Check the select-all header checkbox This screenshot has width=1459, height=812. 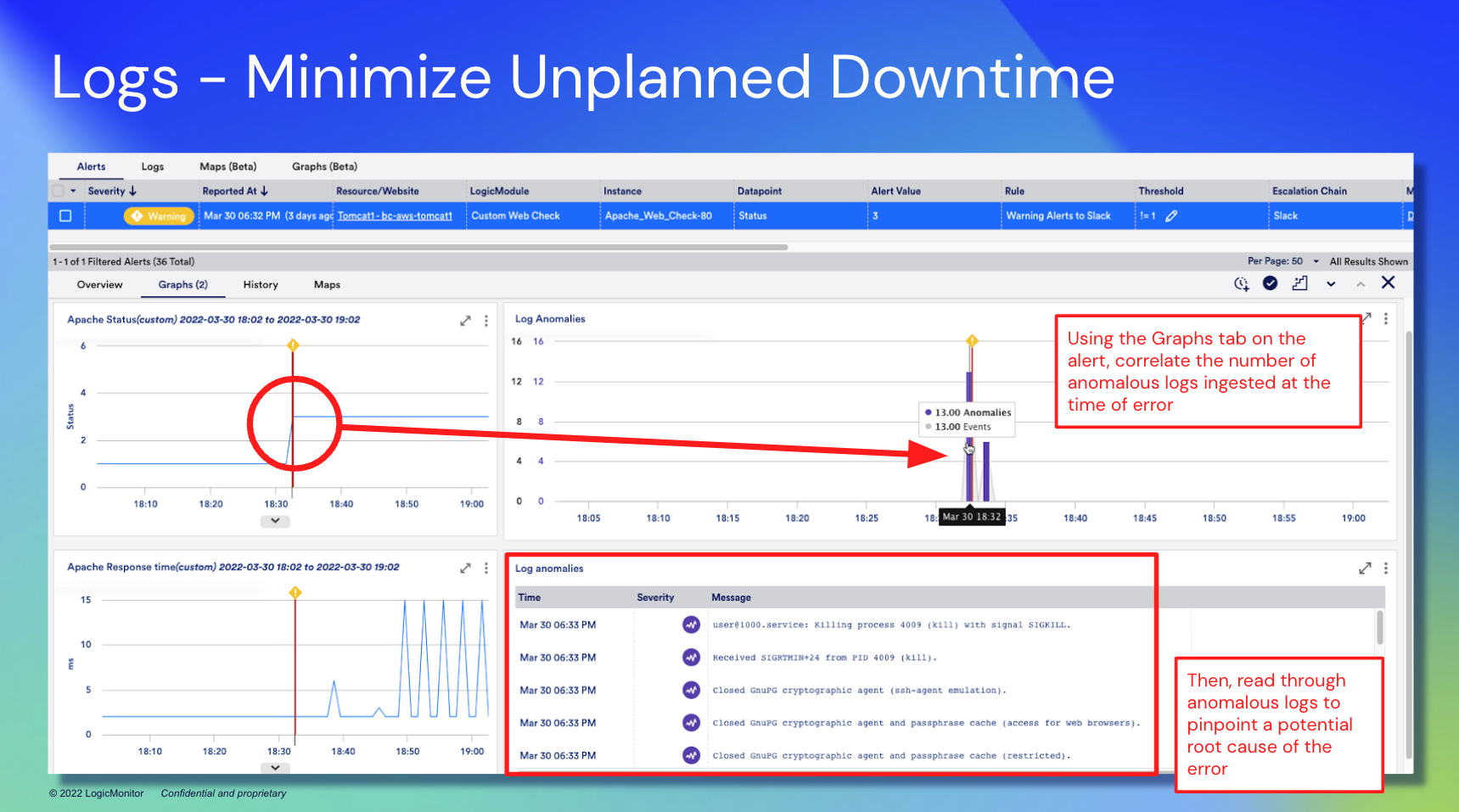(x=59, y=191)
